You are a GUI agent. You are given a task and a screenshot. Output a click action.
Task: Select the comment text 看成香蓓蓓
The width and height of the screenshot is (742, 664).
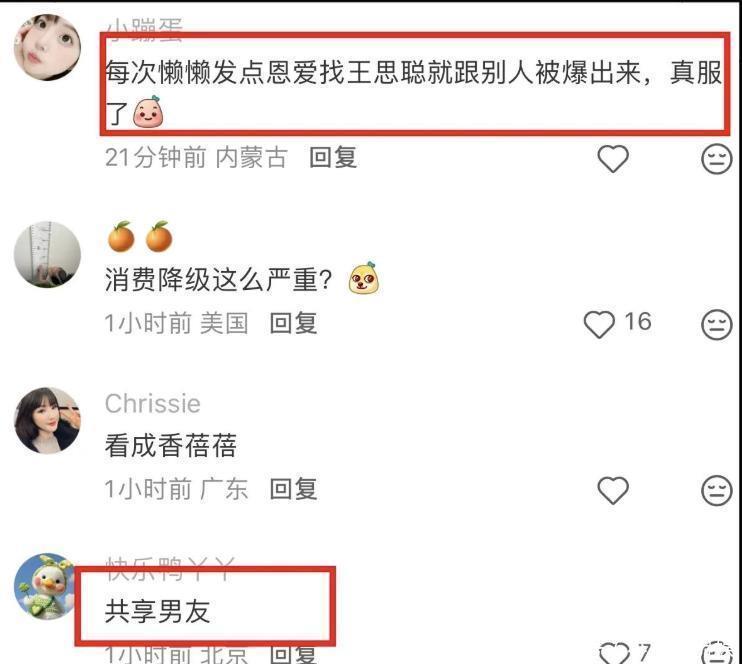[x=170, y=445]
